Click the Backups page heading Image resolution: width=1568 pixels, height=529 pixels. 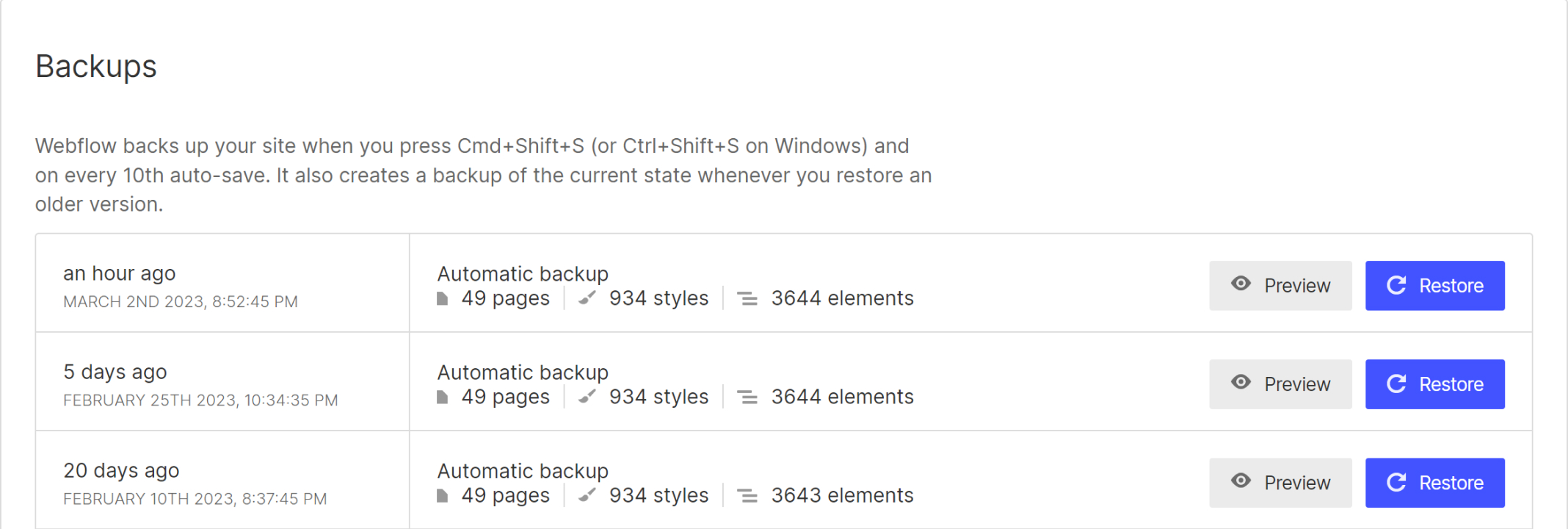coord(96,67)
